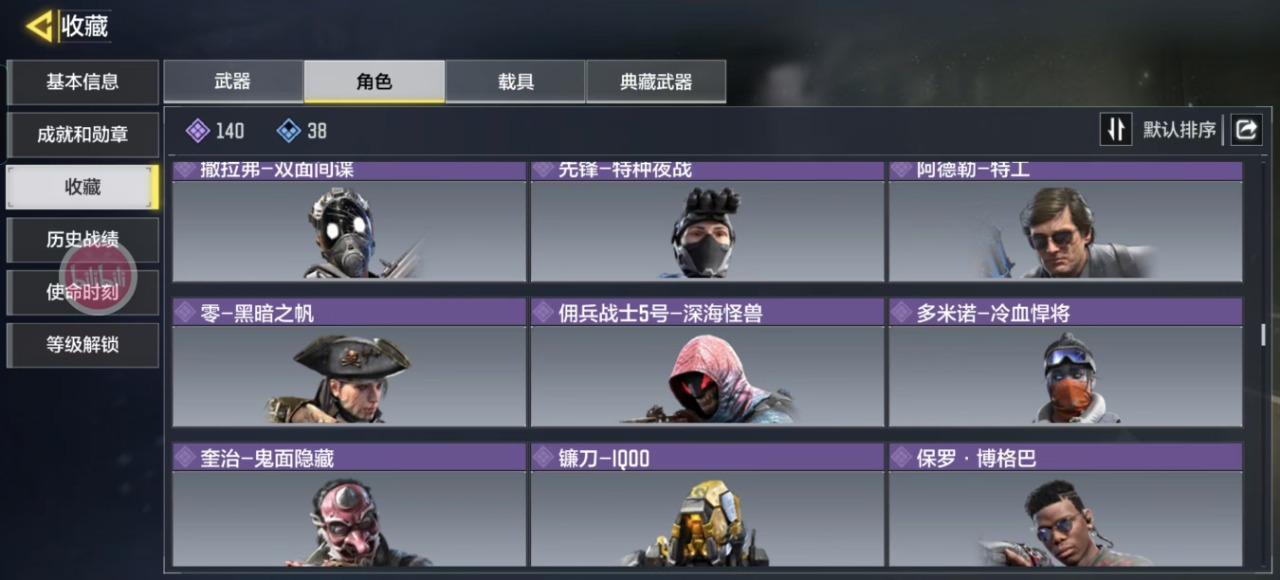The image size is (1280, 580).
Task: Select the 佣兵战士5号-深海怪兽 character card
Action: [x=707, y=363]
